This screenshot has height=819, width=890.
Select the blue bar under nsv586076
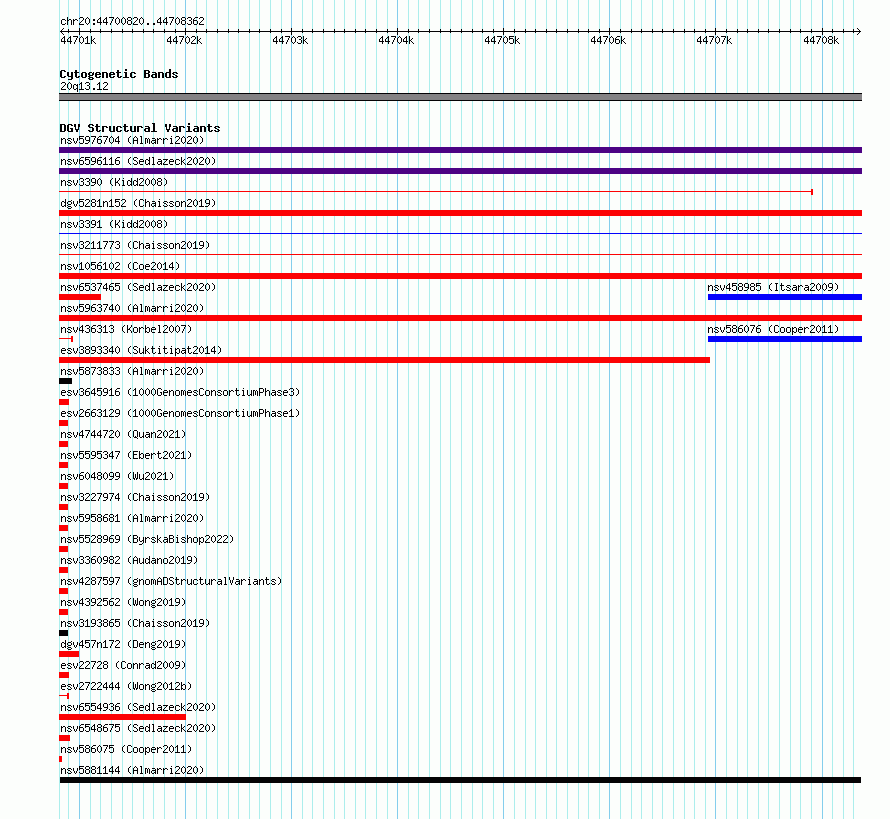click(x=785, y=339)
